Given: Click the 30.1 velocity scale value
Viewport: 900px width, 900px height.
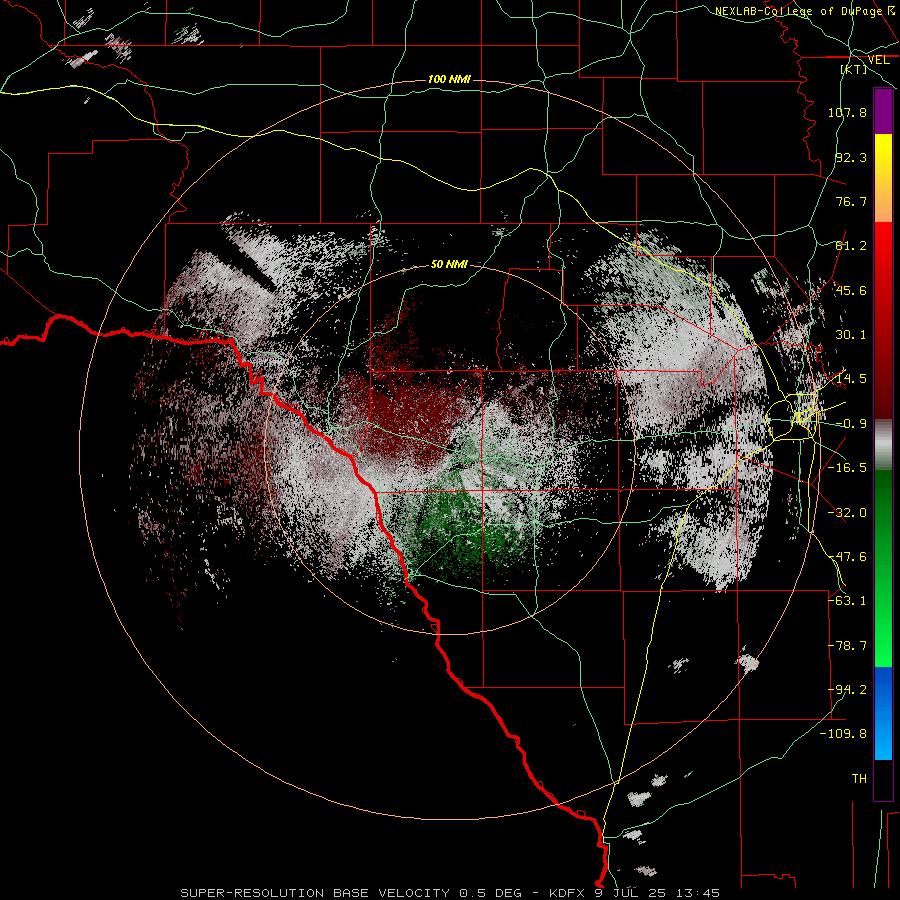Looking at the screenshot, I should click(851, 335).
